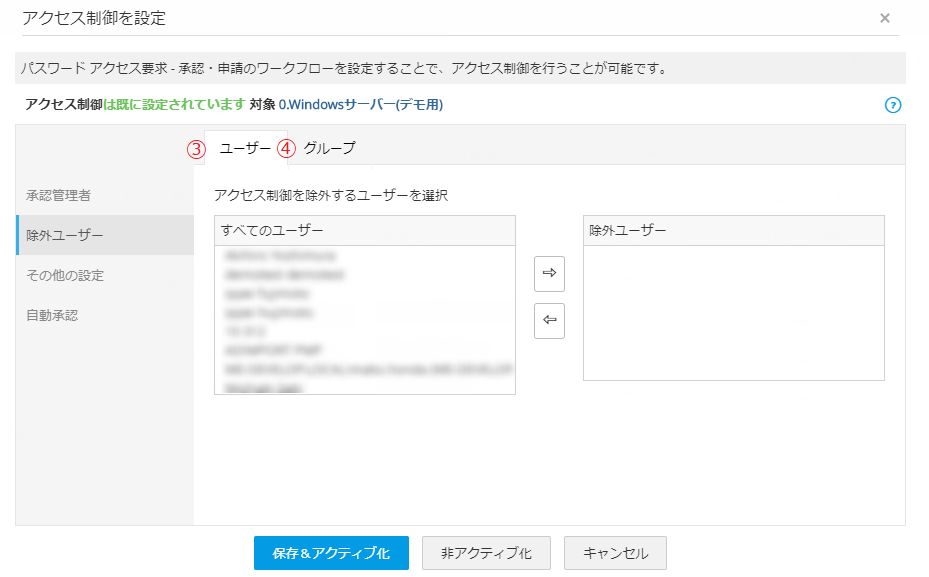Remove excluded user with the left arrow

pyautogui.click(x=549, y=321)
